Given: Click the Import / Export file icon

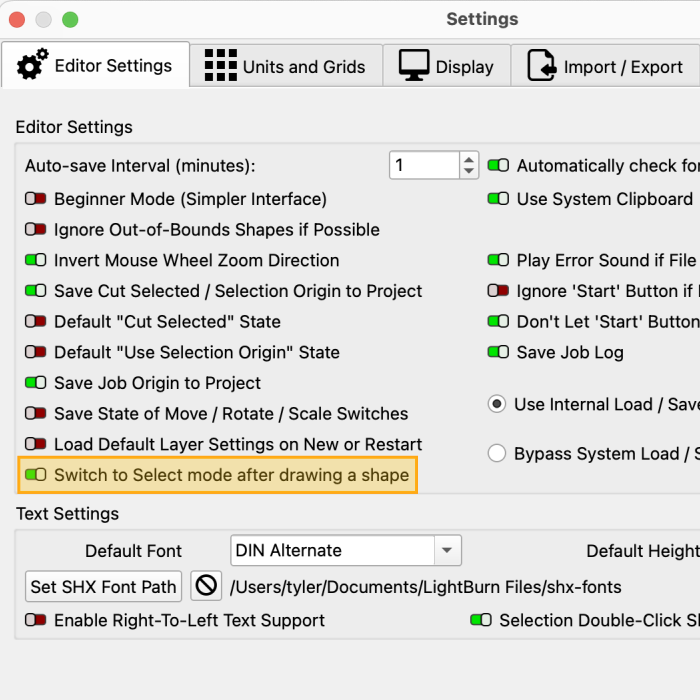Looking at the screenshot, I should (x=542, y=66).
